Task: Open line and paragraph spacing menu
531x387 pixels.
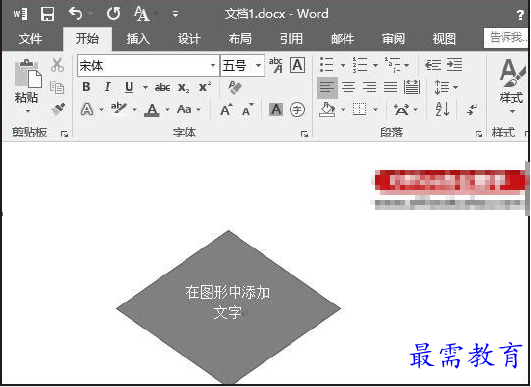Action: pos(446,87)
